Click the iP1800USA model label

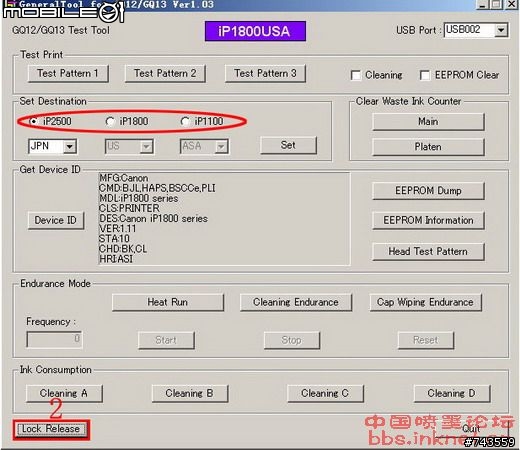255,32
